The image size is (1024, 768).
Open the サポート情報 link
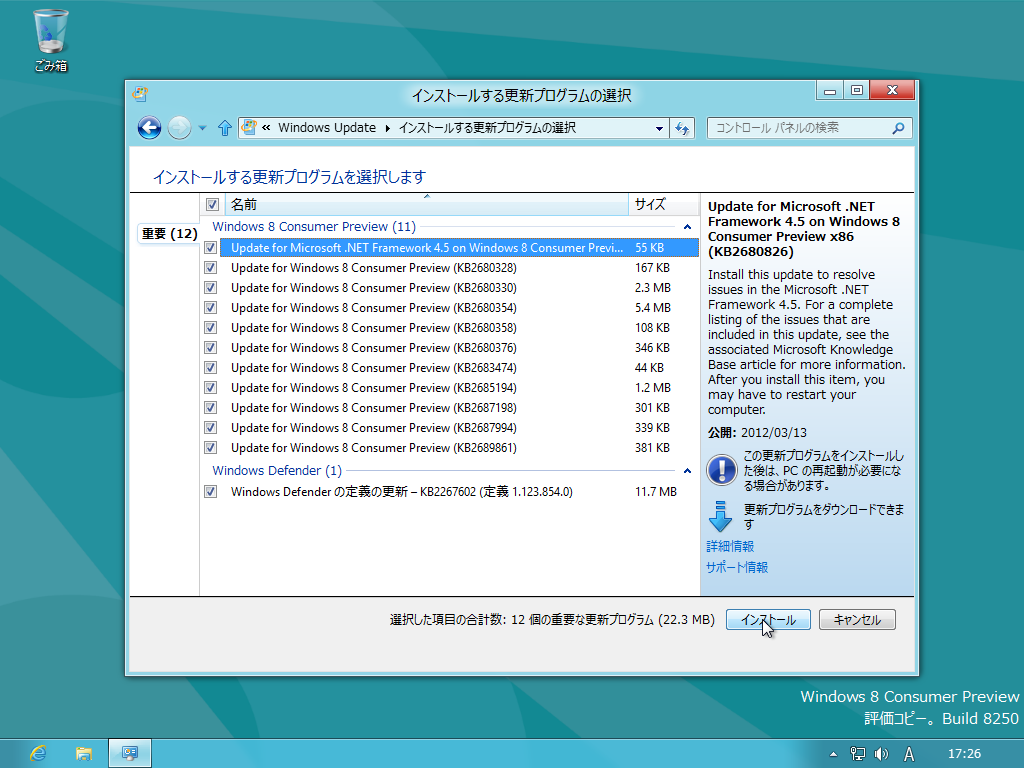tap(737, 568)
